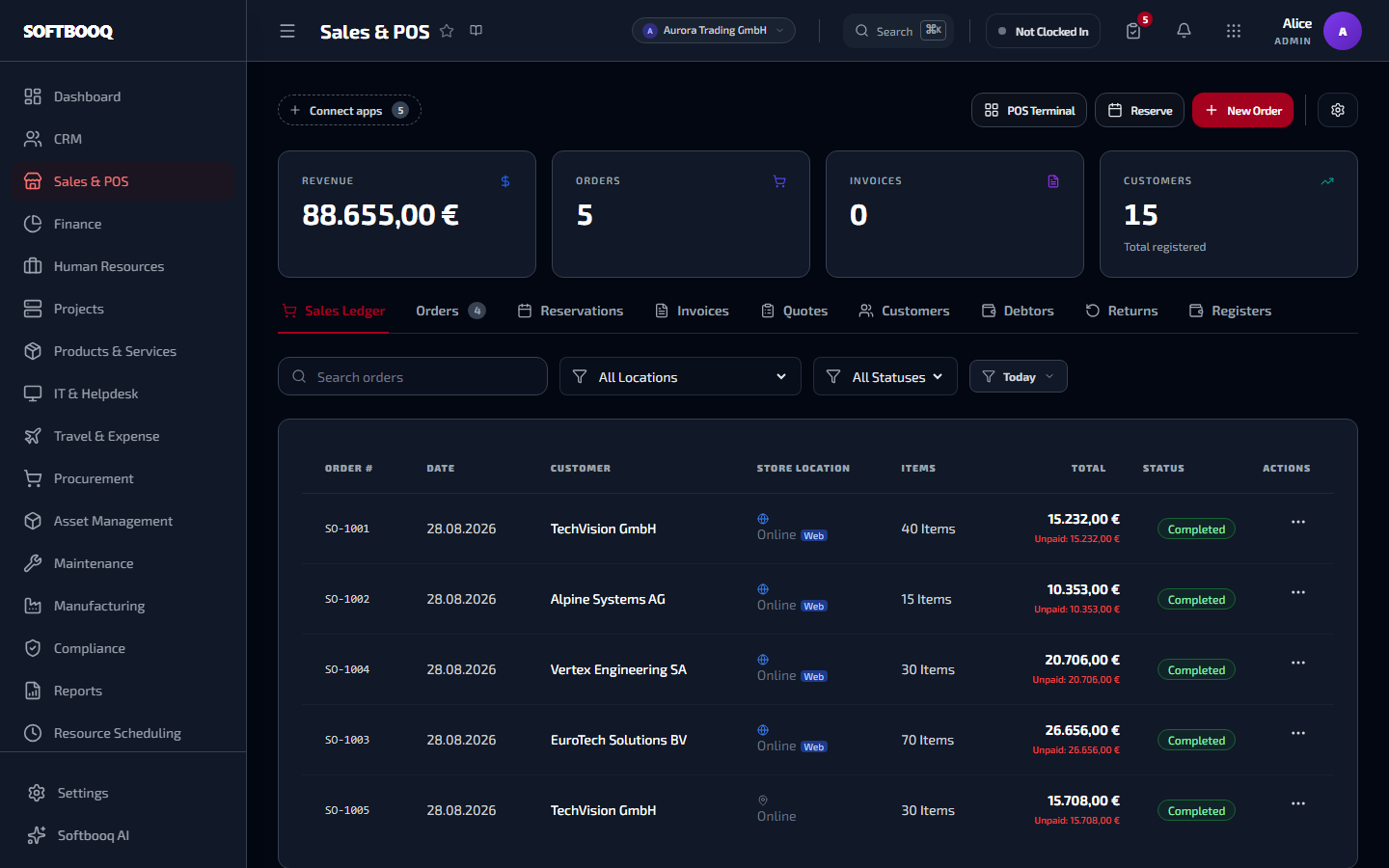Image resolution: width=1389 pixels, height=868 pixels.
Task: Open Finance in the sidebar
Action: point(123,224)
